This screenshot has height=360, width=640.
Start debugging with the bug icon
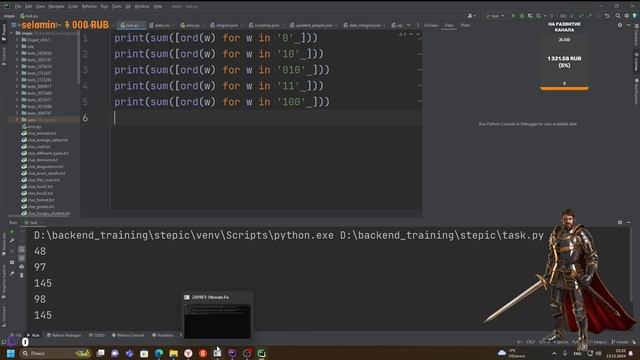pos(522,16)
